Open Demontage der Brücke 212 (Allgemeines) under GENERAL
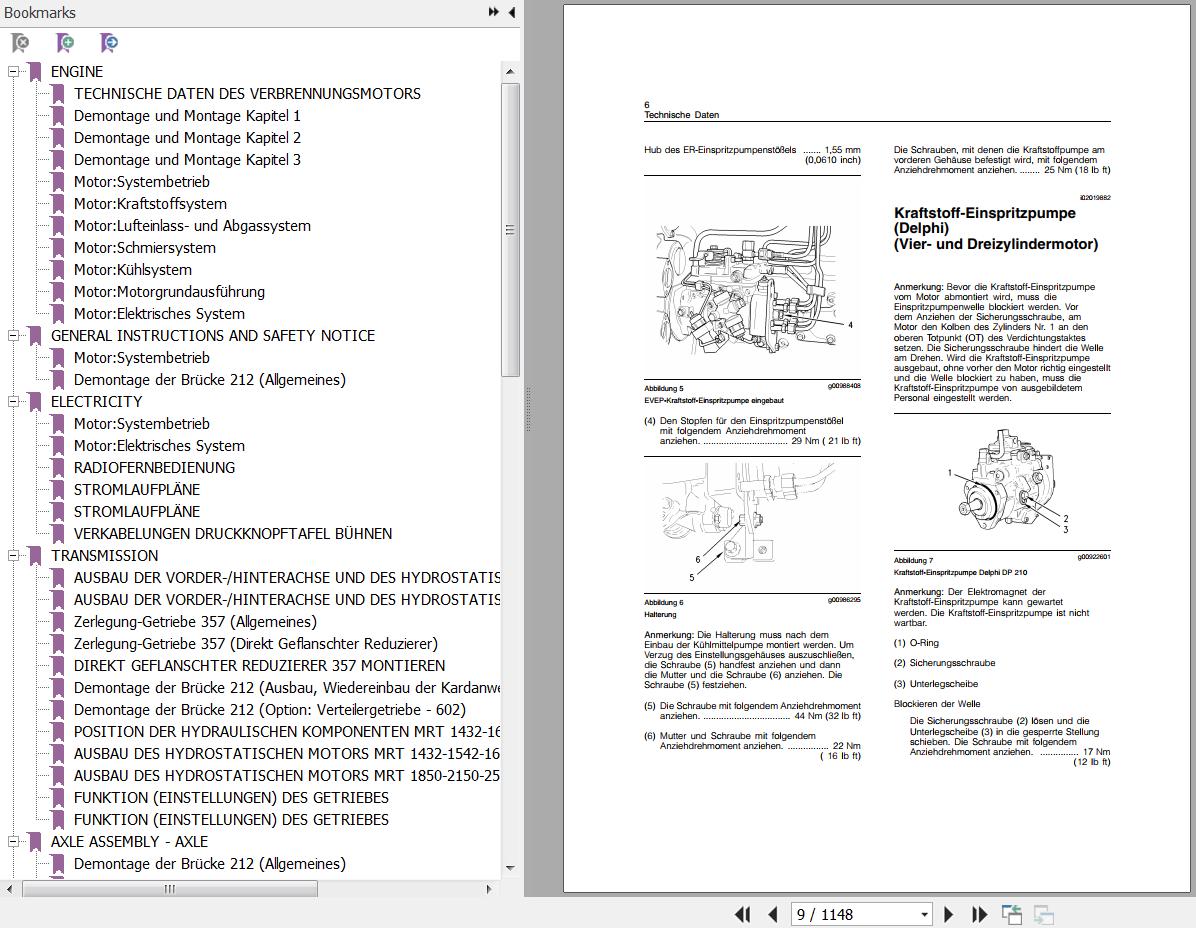The image size is (1196, 928). (x=210, y=380)
